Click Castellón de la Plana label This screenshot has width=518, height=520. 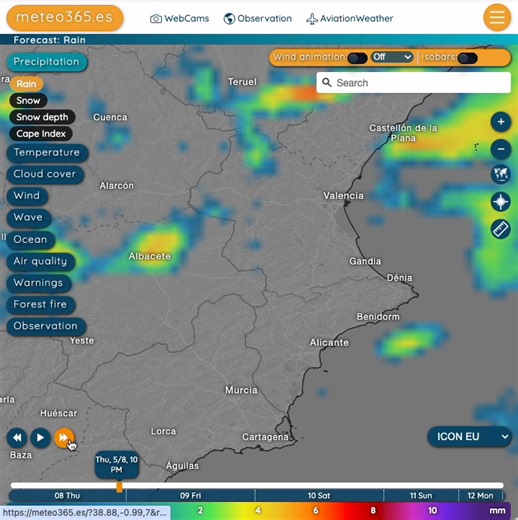tap(403, 133)
